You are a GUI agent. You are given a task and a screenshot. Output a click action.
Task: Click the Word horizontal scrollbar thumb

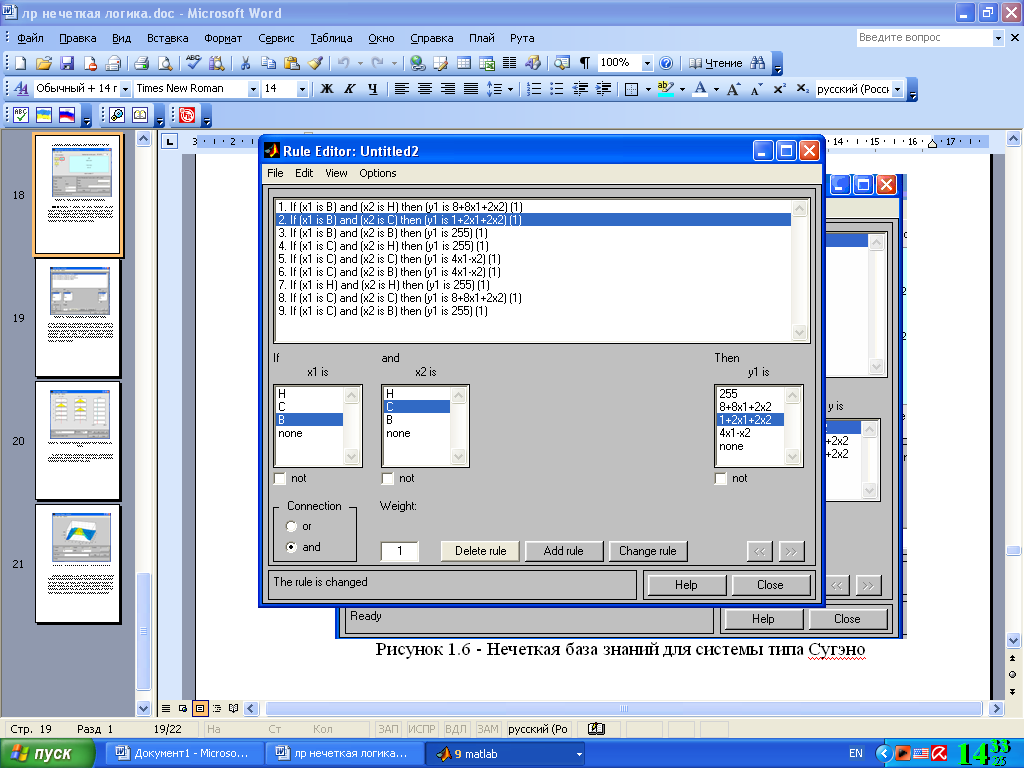coord(624,709)
